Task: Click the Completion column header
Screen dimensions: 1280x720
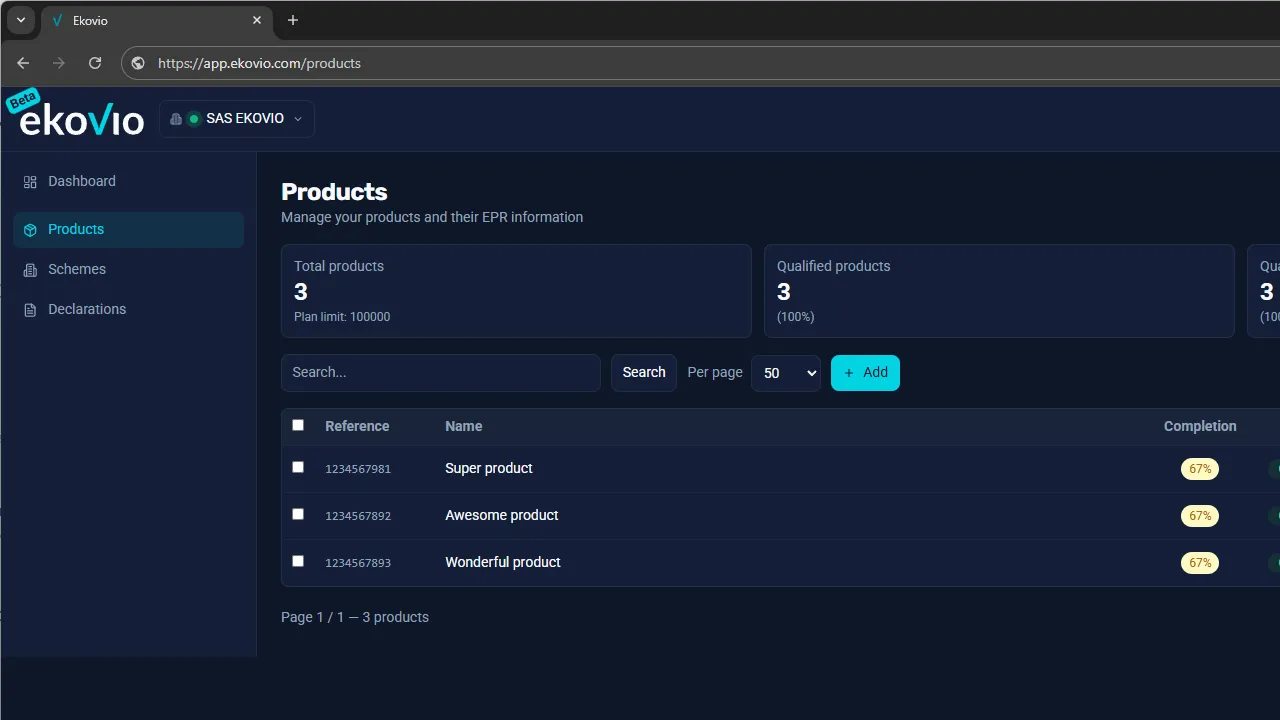Action: pyautogui.click(x=1200, y=426)
